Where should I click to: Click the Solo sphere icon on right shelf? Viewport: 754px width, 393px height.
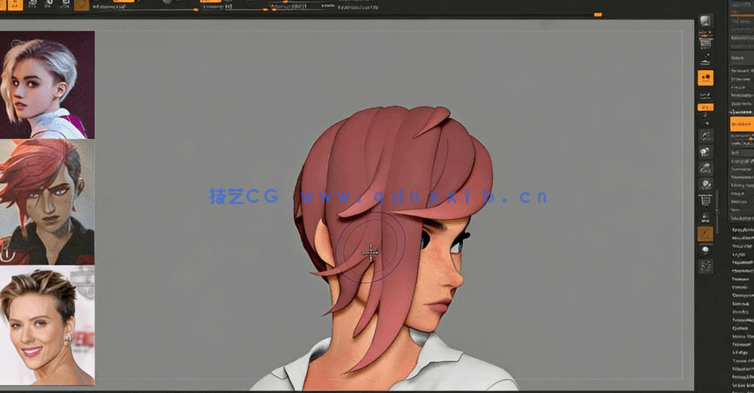705,250
